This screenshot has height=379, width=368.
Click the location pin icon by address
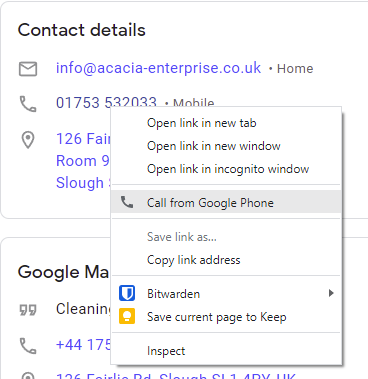click(28, 140)
